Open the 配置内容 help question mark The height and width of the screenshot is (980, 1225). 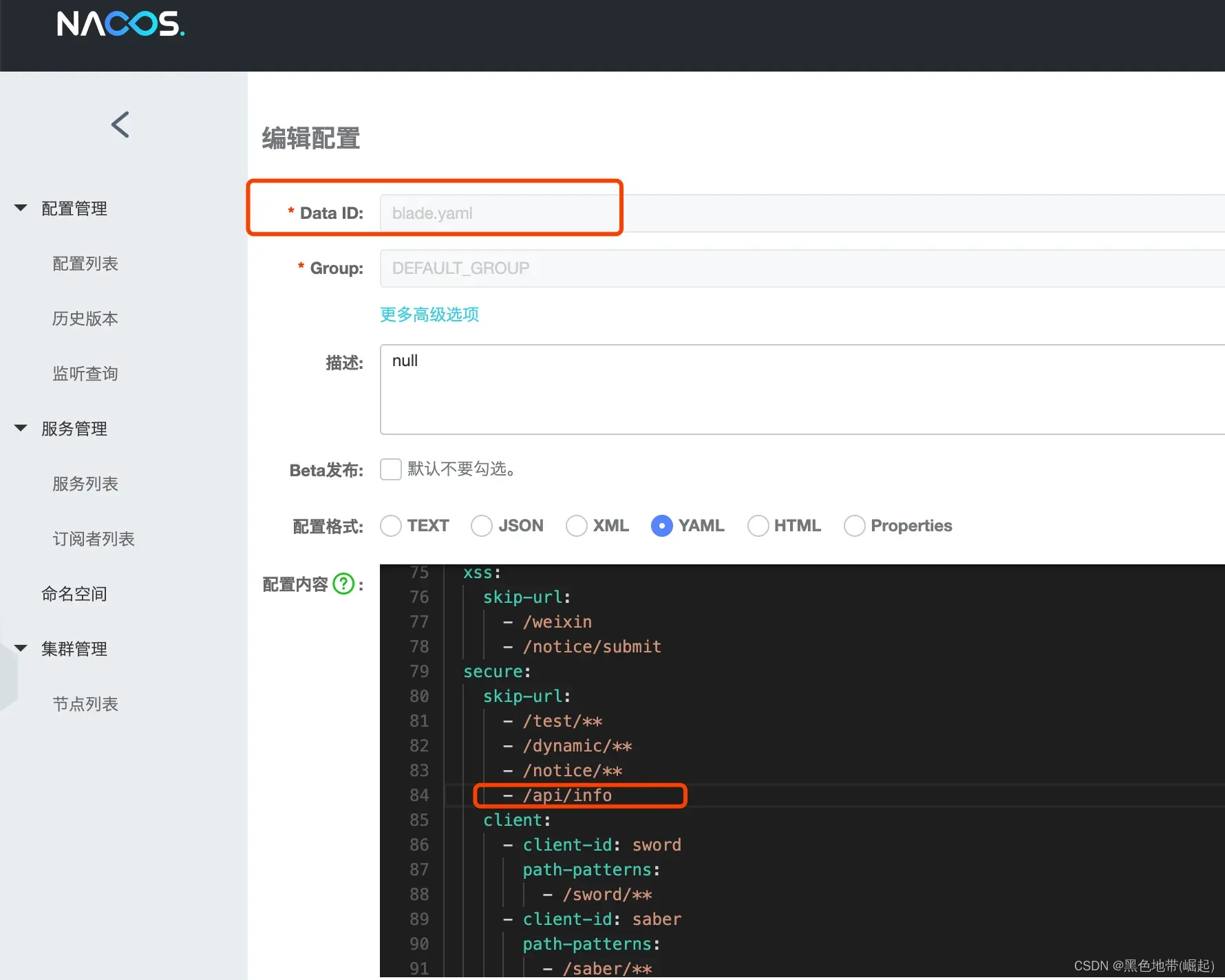(x=343, y=584)
